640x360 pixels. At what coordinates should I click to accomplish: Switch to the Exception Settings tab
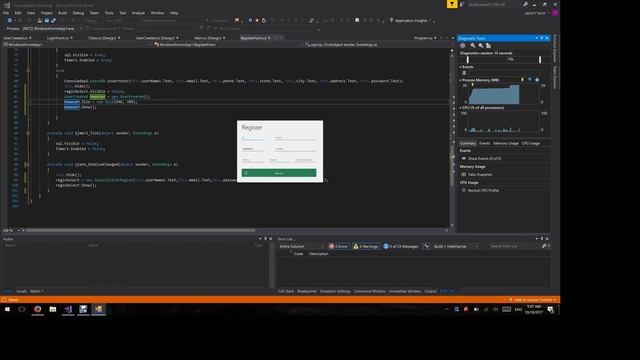click(335, 291)
